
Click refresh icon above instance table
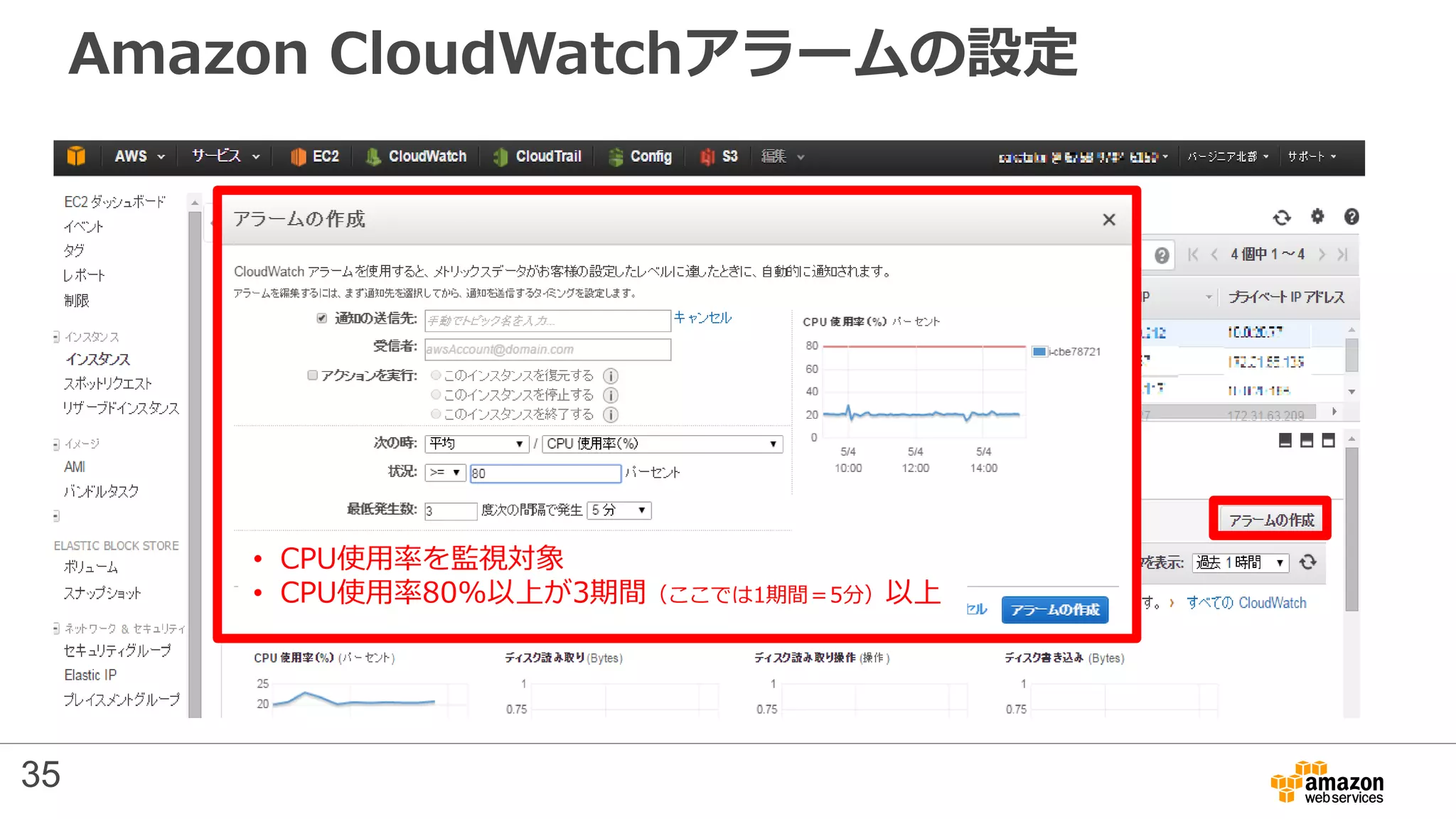(1282, 218)
